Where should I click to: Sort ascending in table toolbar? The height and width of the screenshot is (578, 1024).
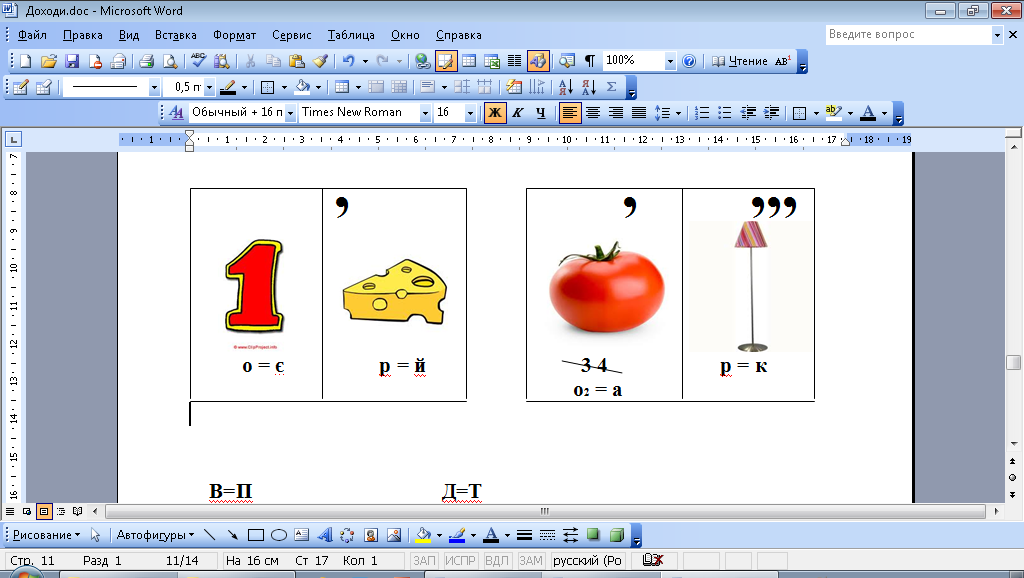[x=566, y=87]
